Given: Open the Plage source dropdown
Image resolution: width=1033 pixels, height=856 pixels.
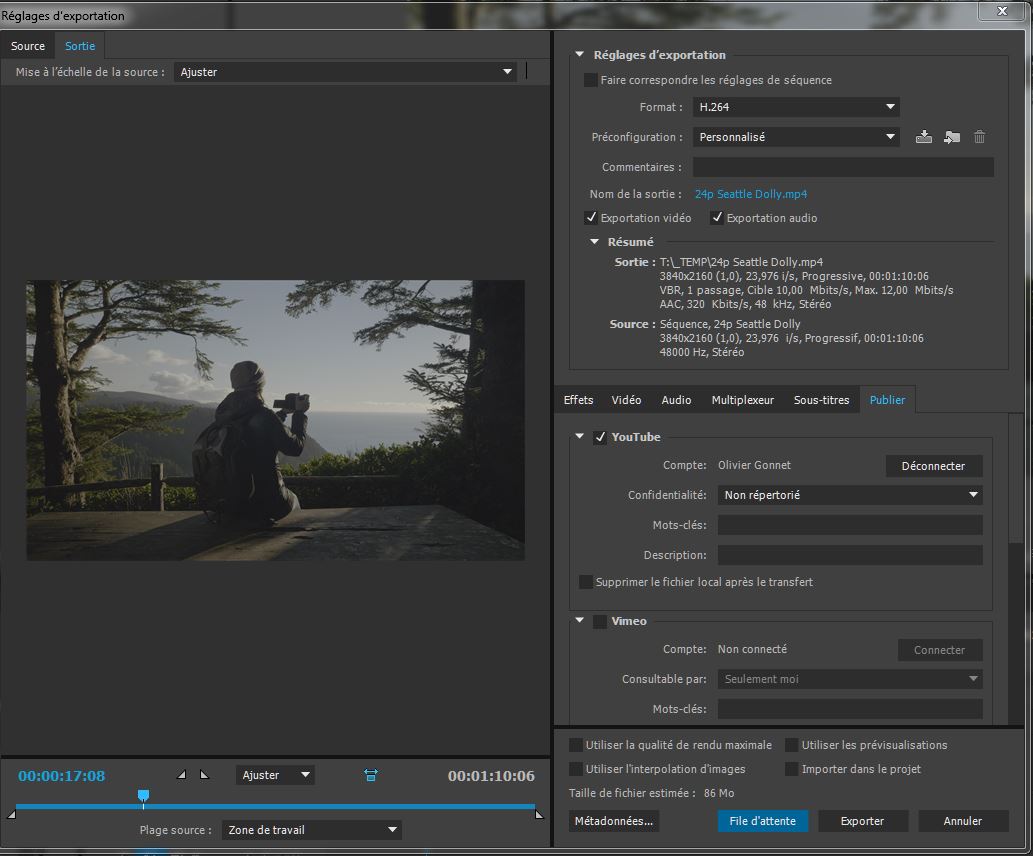Looking at the screenshot, I should point(311,830).
